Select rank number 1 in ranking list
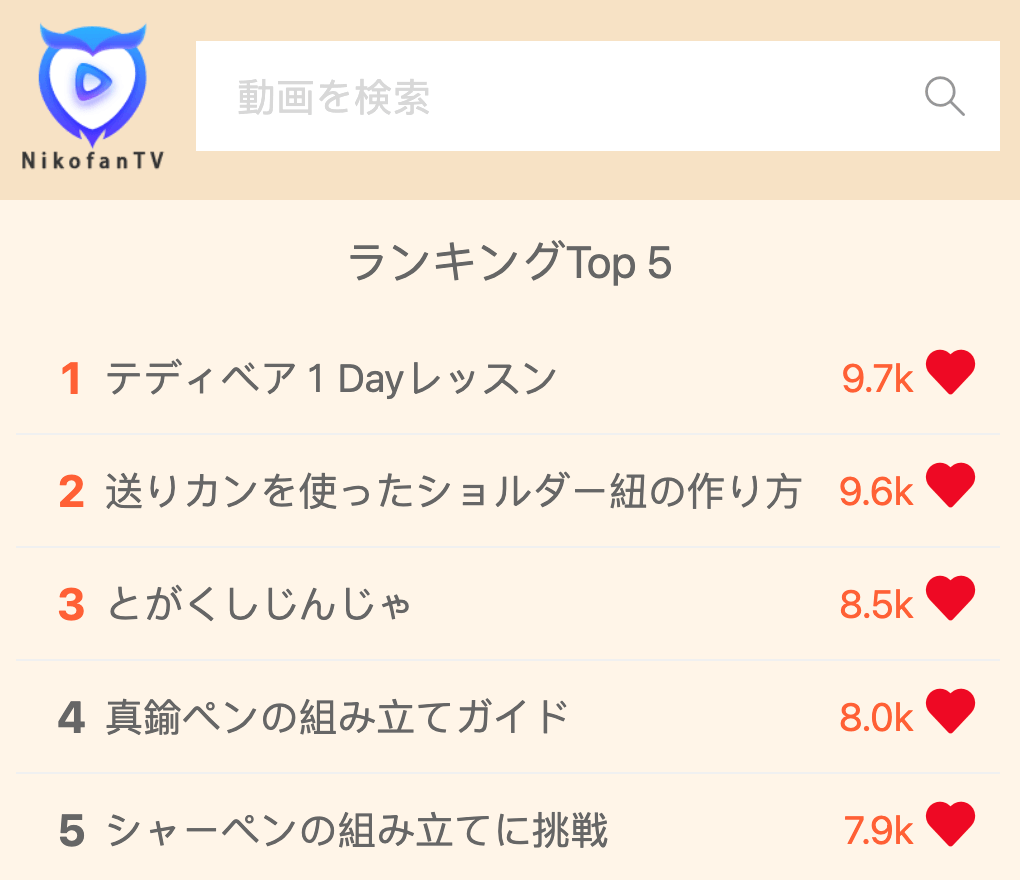This screenshot has height=880, width=1020. pos(71,379)
